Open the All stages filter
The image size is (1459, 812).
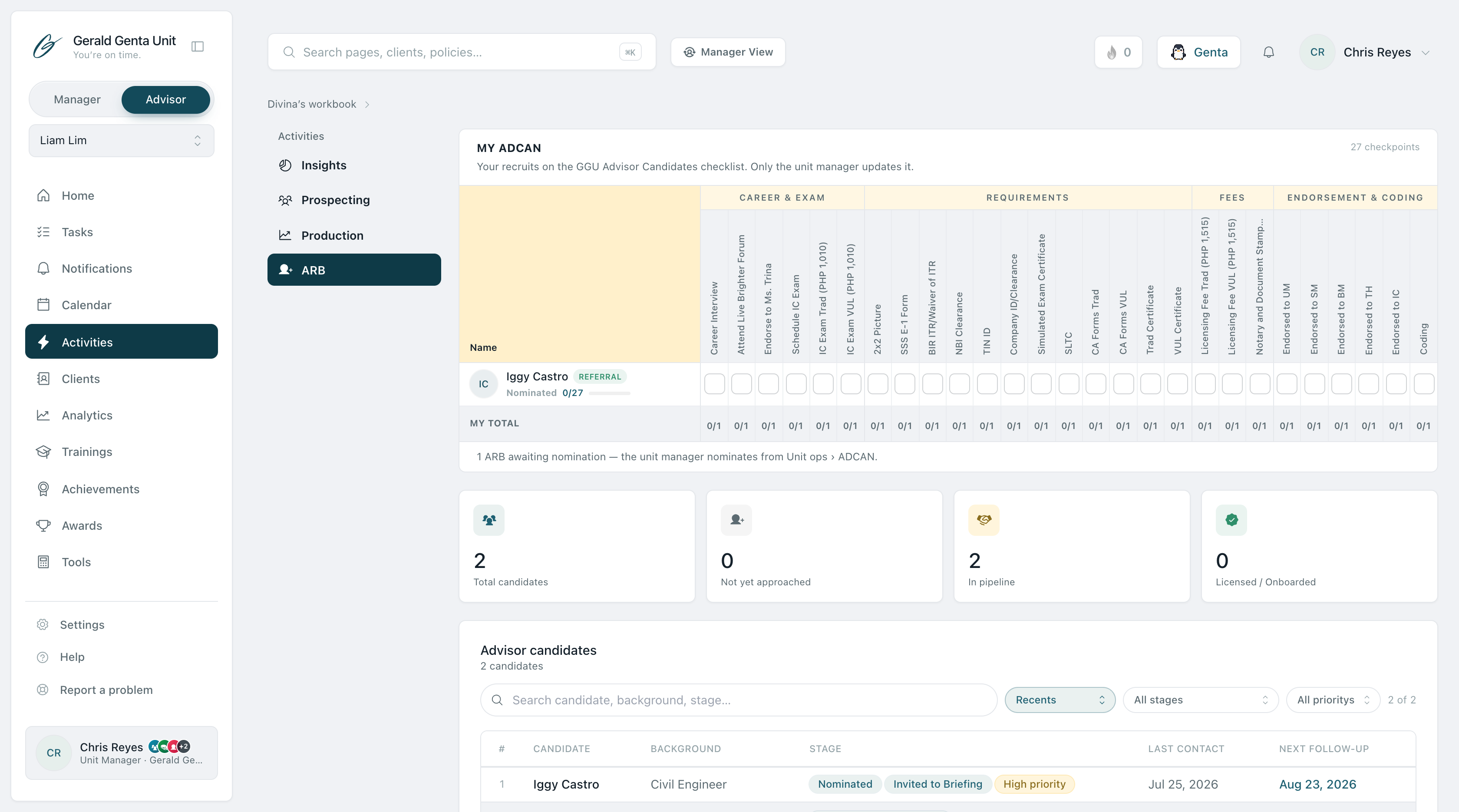[1200, 700]
